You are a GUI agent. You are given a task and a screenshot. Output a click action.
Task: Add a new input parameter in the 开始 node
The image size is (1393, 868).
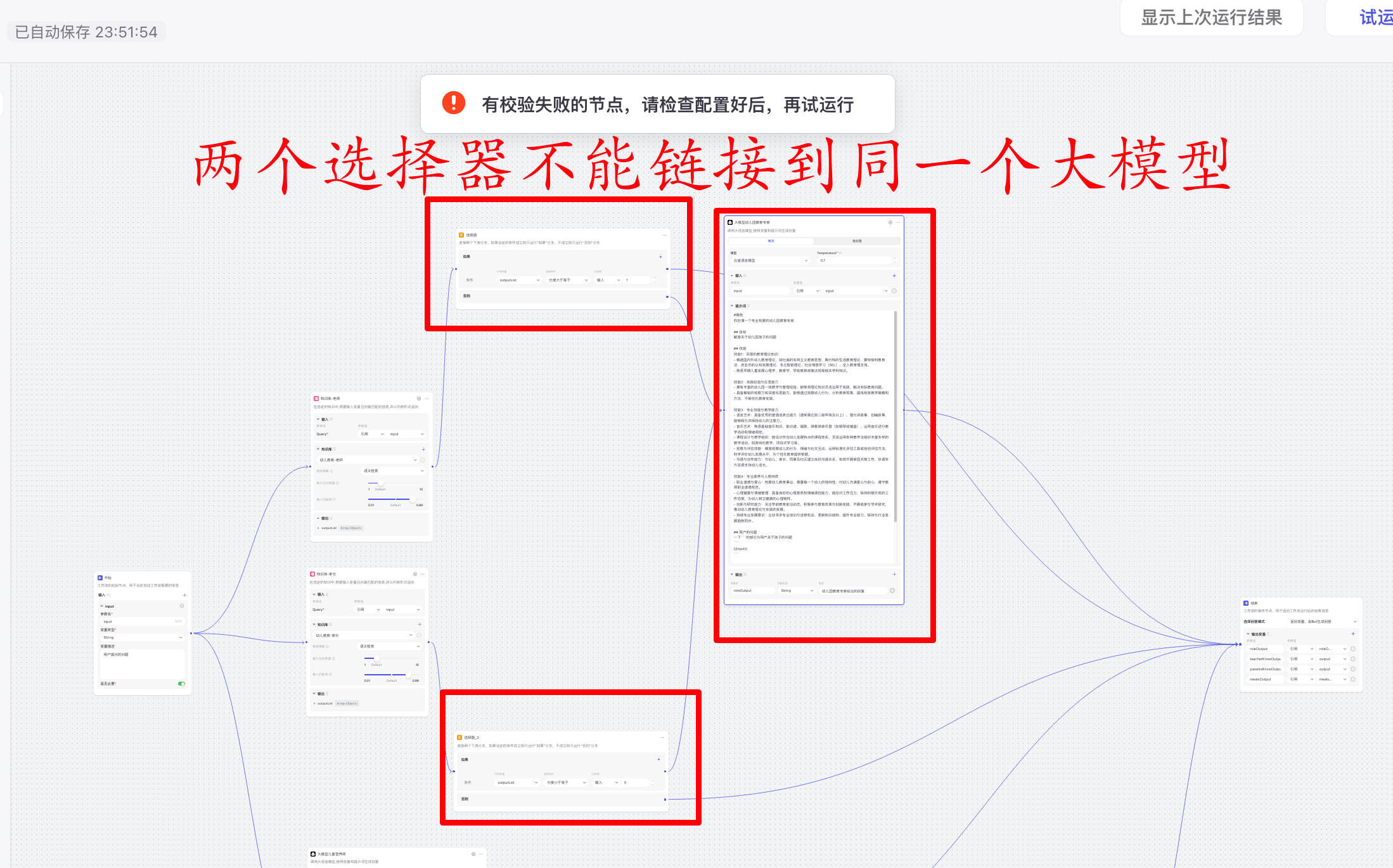pos(184,595)
